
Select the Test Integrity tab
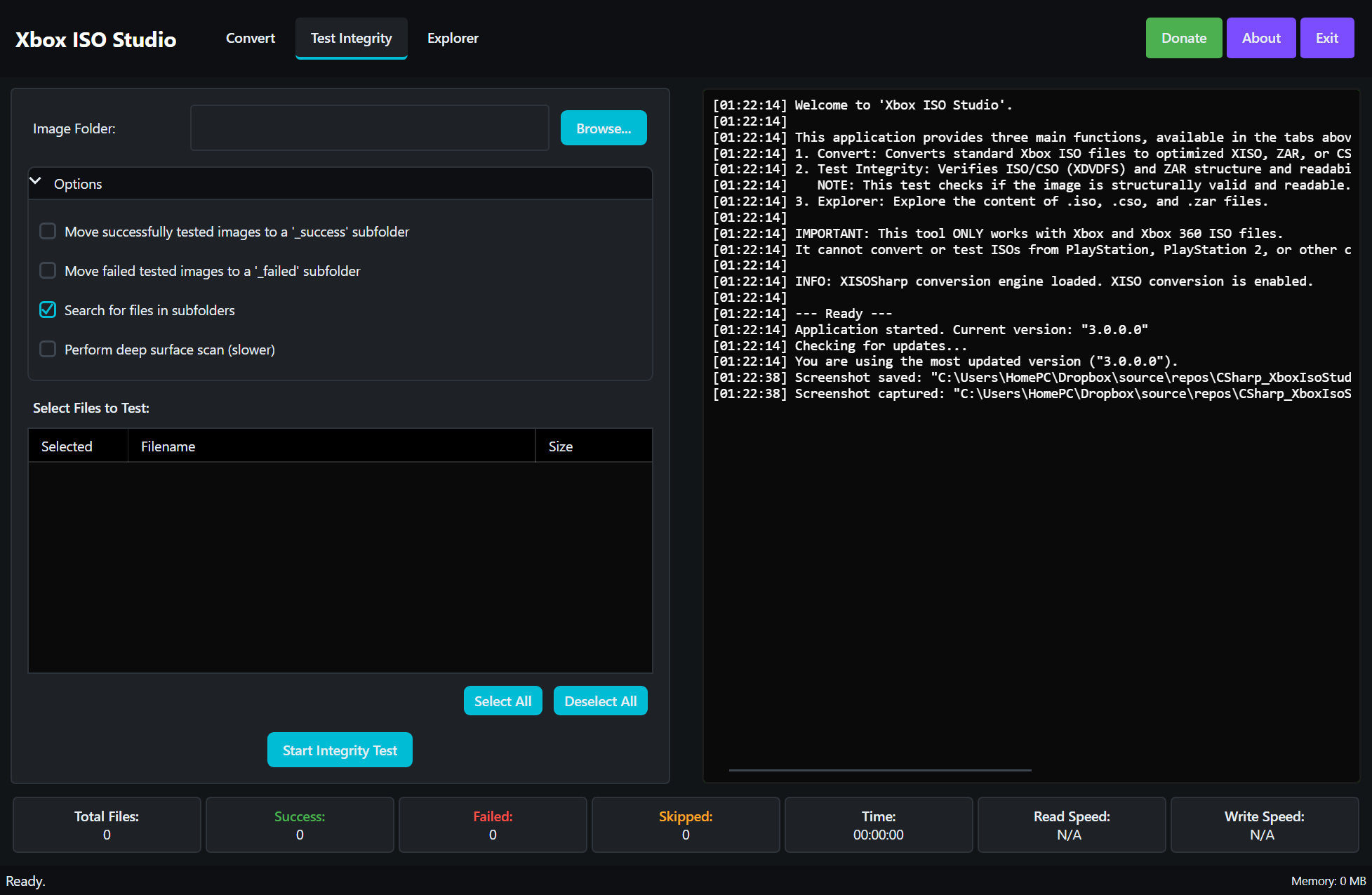tap(352, 38)
